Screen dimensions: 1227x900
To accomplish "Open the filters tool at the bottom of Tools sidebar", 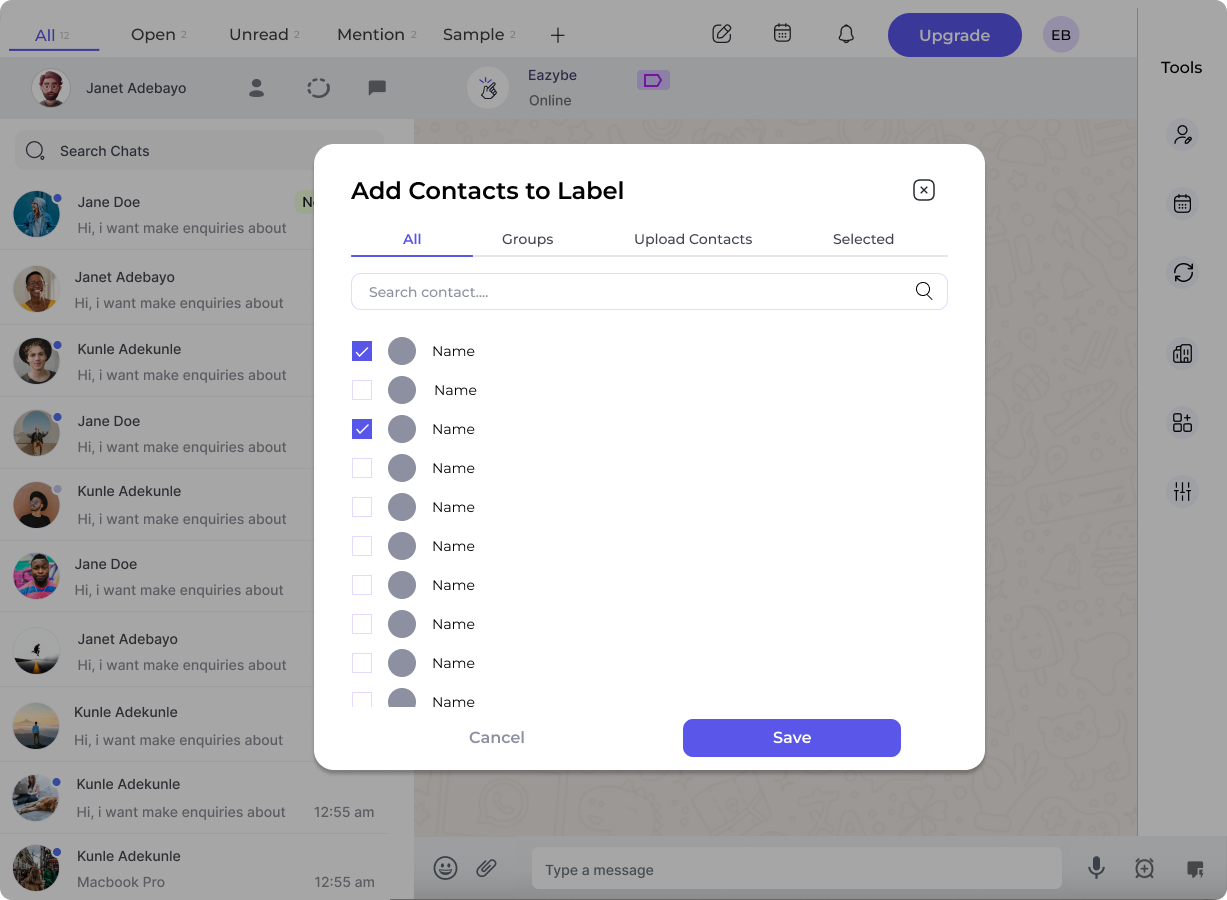I will [x=1183, y=491].
